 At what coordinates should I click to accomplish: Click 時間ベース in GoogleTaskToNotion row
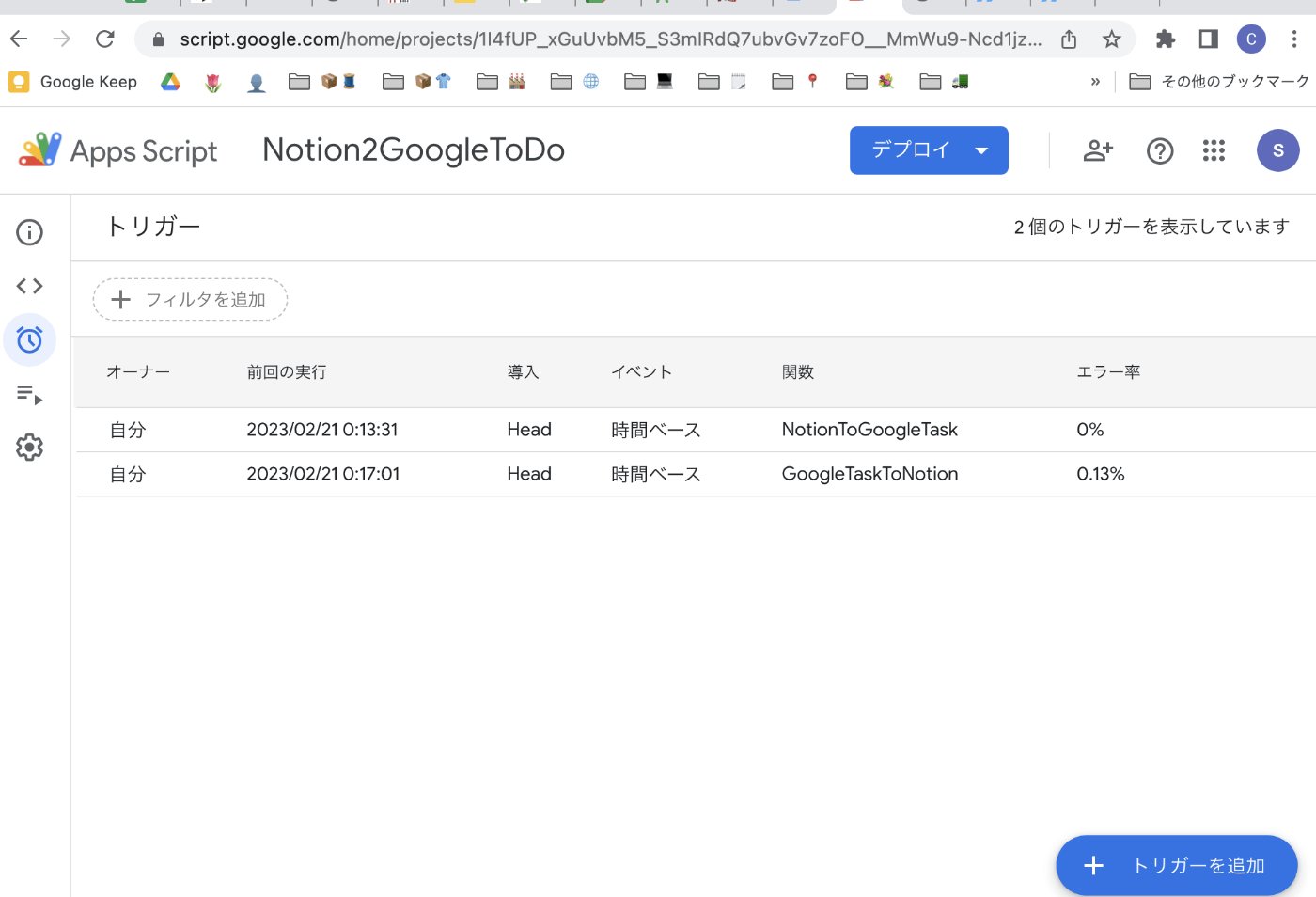[656, 474]
